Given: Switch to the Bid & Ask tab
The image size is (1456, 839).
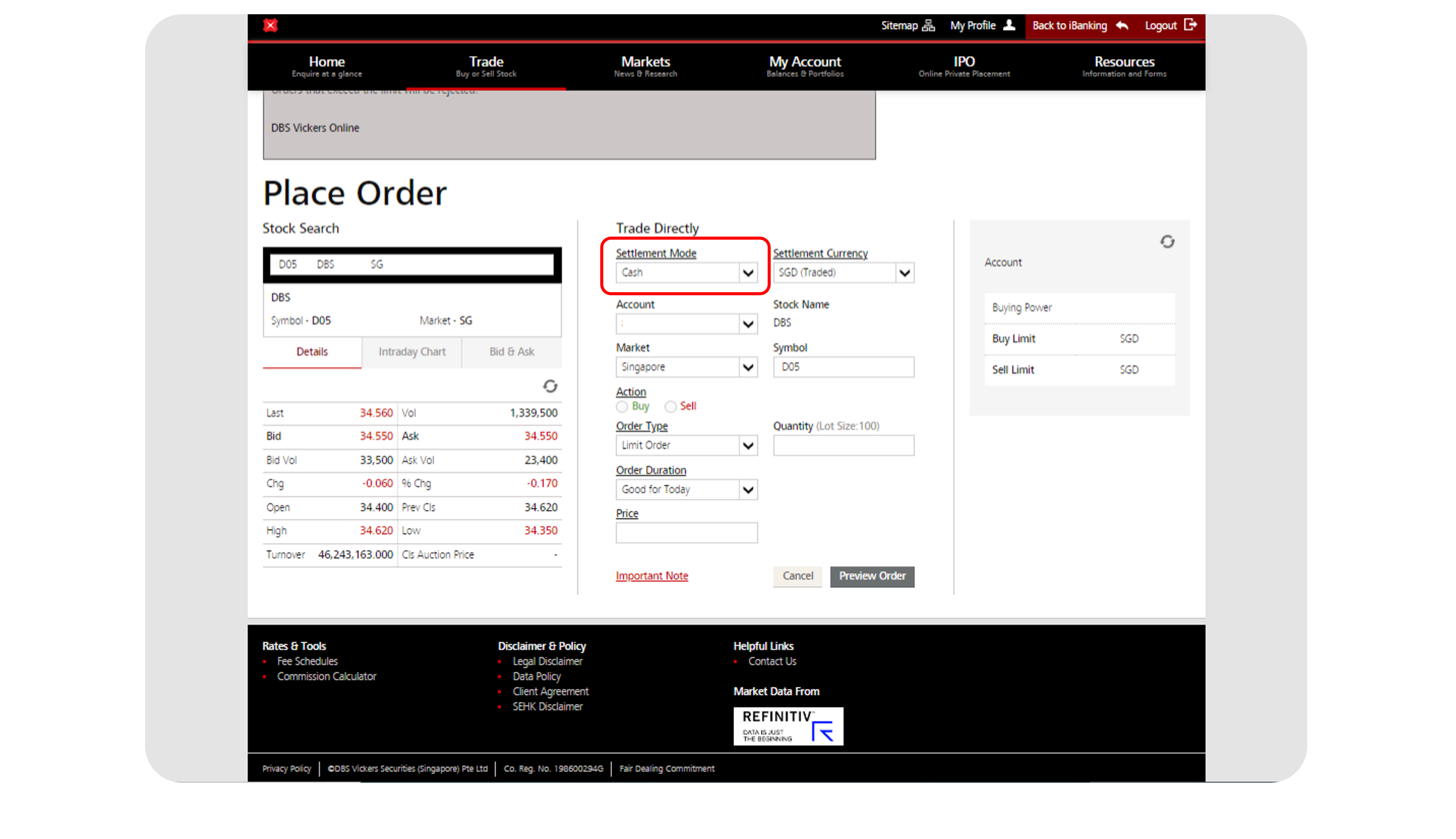Looking at the screenshot, I should 511,352.
